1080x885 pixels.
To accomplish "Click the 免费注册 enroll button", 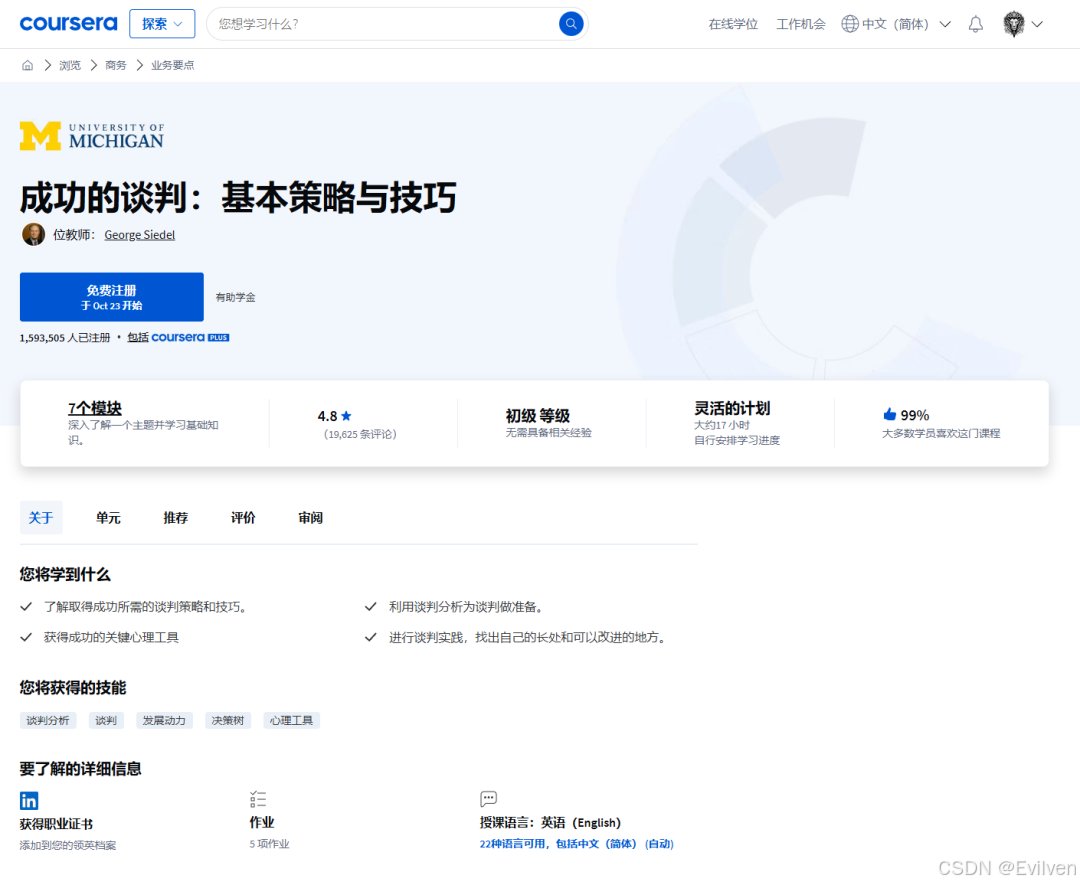I will (112, 297).
